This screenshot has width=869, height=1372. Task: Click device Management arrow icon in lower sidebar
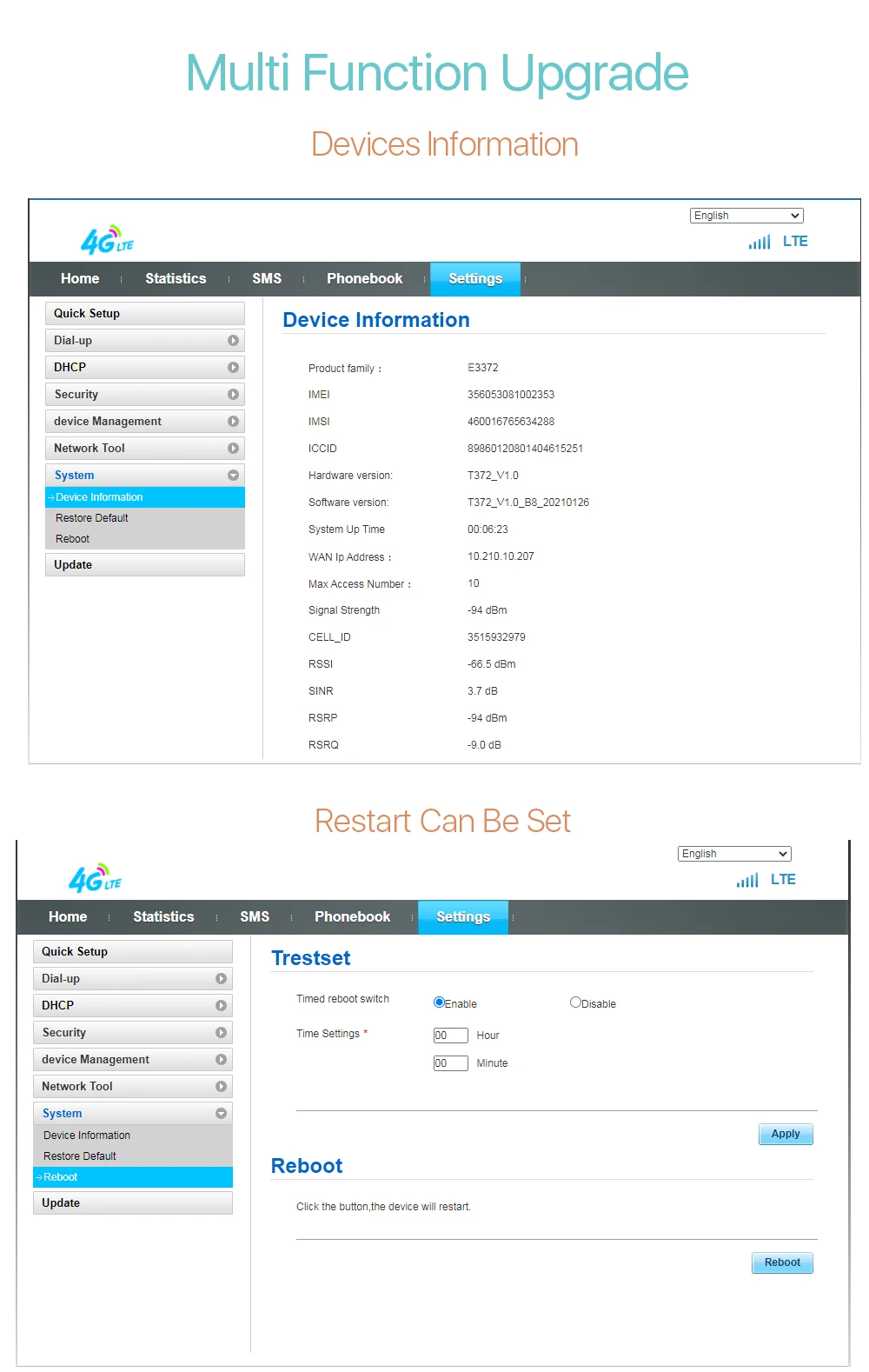221,1060
